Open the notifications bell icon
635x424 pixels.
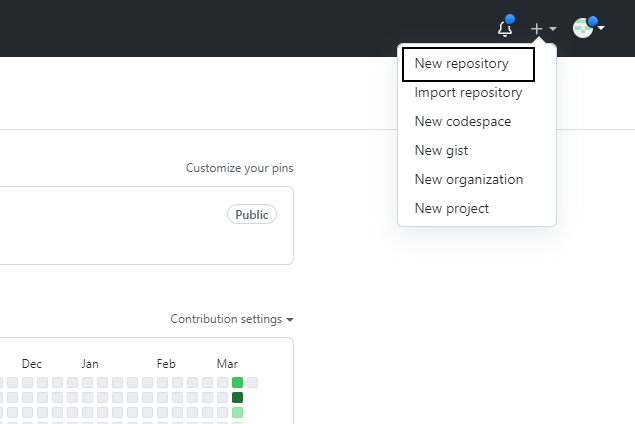505,29
